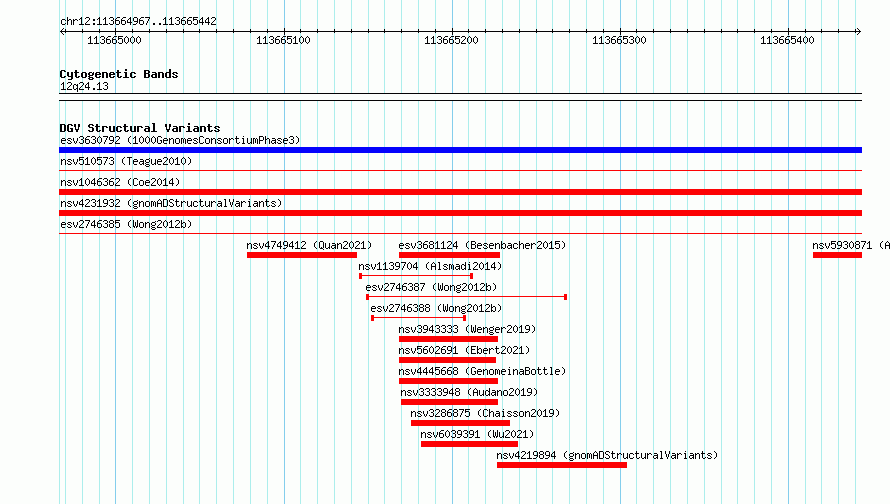Image resolution: width=890 pixels, height=504 pixels.
Task: Open nsv4445668 (GenomeinaBottle) label
Action: [x=482, y=371]
